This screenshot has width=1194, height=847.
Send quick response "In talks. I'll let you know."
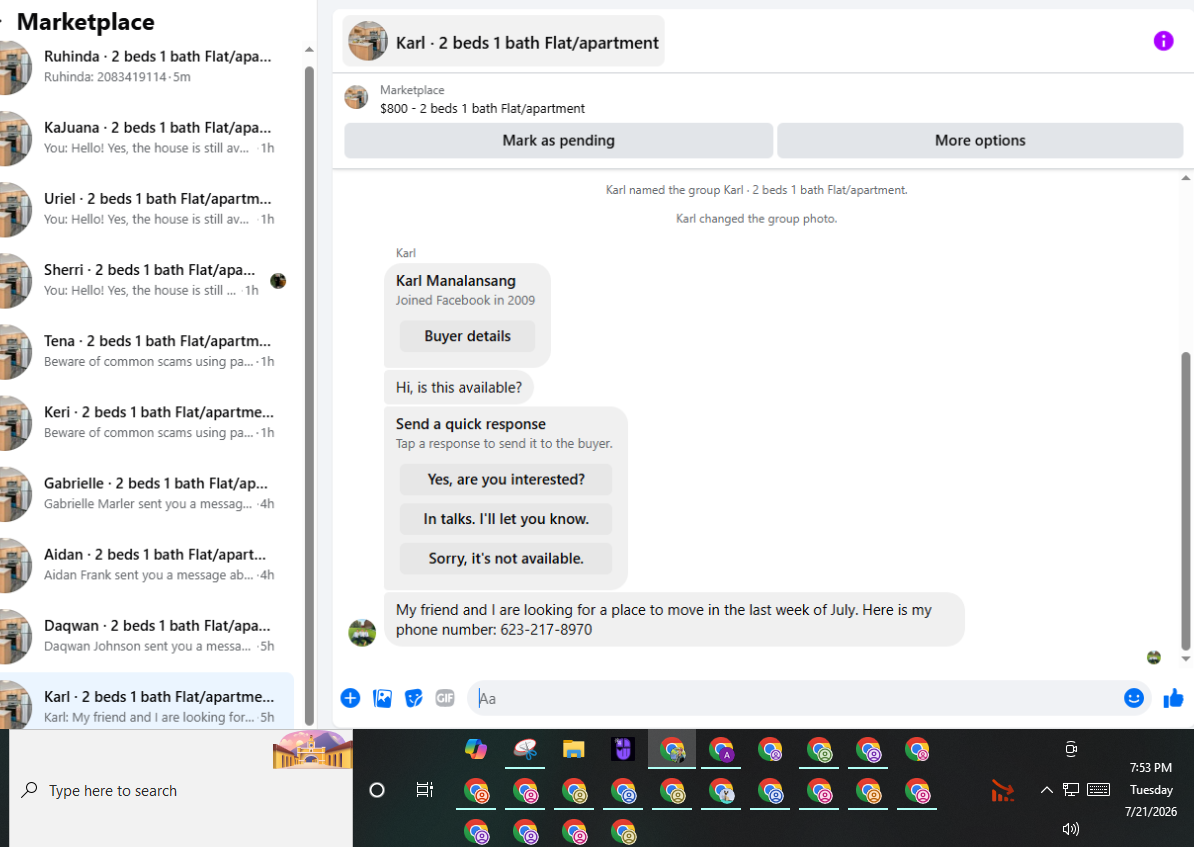(x=506, y=519)
